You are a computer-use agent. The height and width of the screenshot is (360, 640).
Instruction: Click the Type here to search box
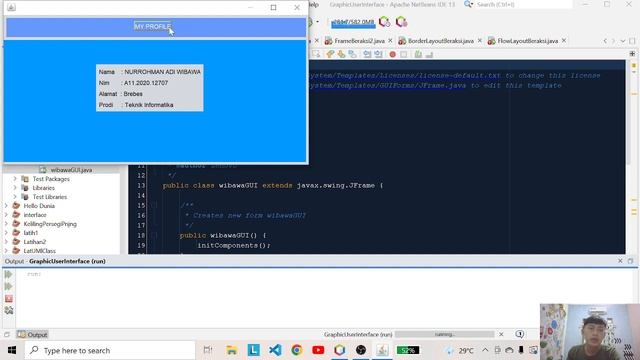coord(110,350)
